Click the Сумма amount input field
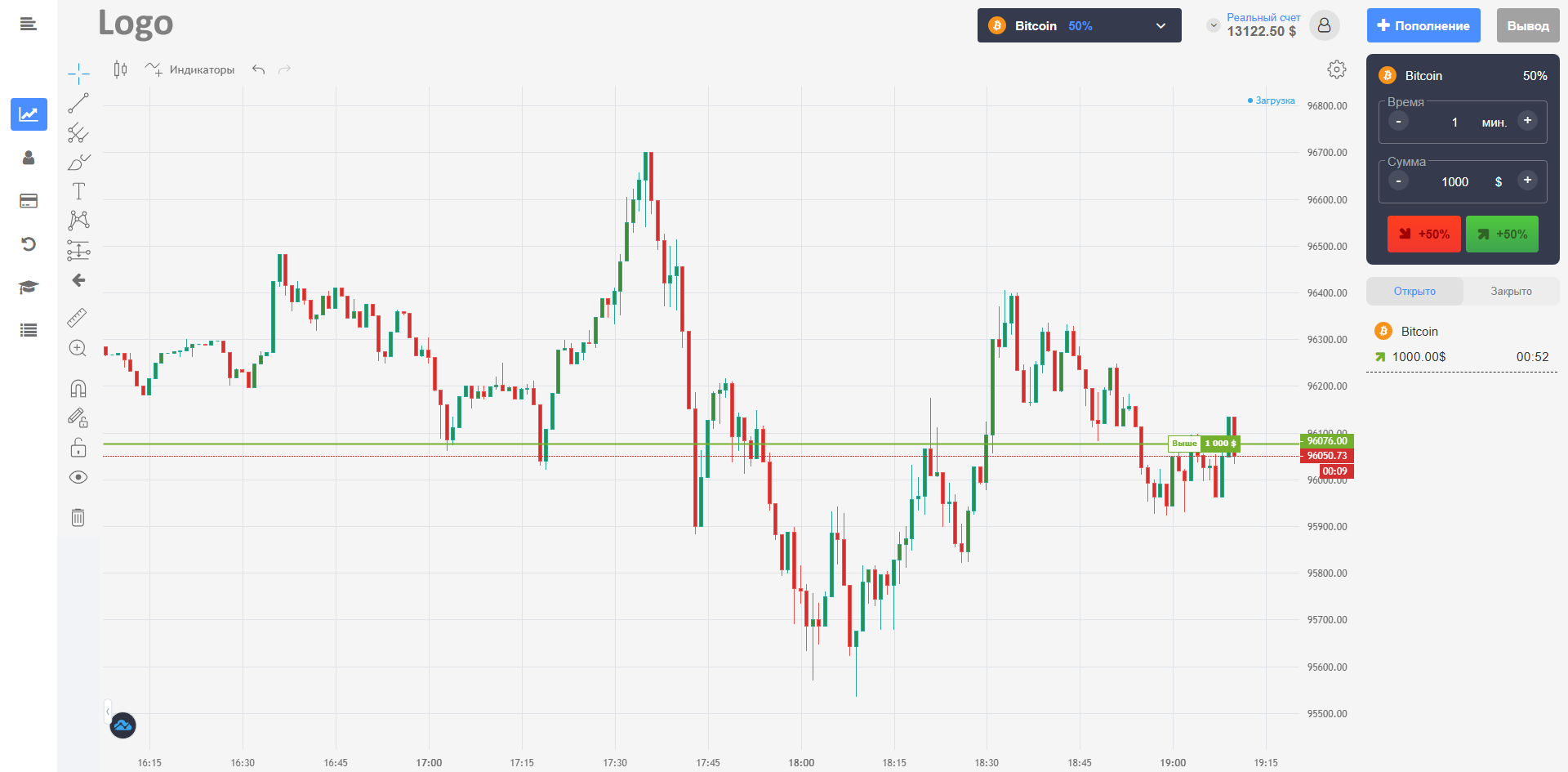The height and width of the screenshot is (772, 1568). pyautogui.click(x=1454, y=182)
